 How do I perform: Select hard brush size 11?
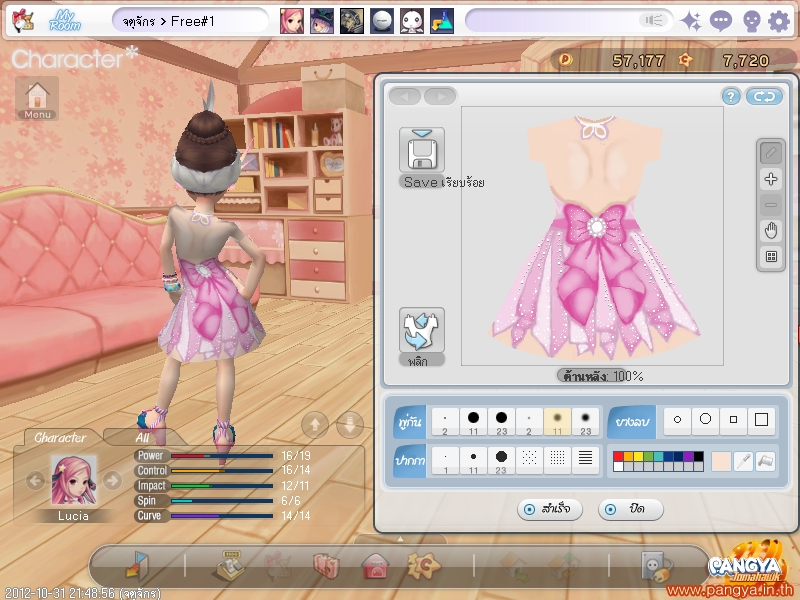pyautogui.click(x=473, y=422)
